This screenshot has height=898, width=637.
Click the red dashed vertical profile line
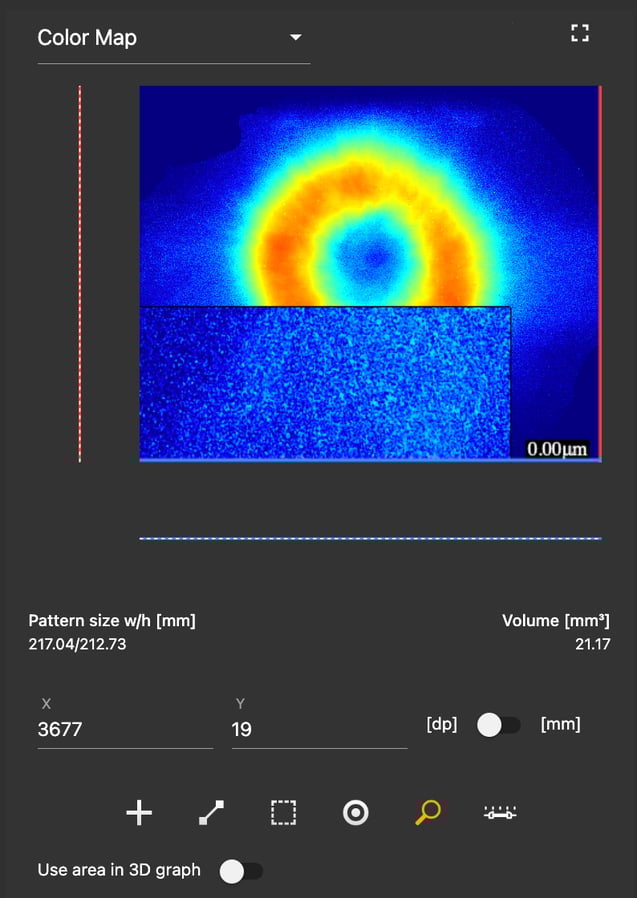pyautogui.click(x=80, y=273)
